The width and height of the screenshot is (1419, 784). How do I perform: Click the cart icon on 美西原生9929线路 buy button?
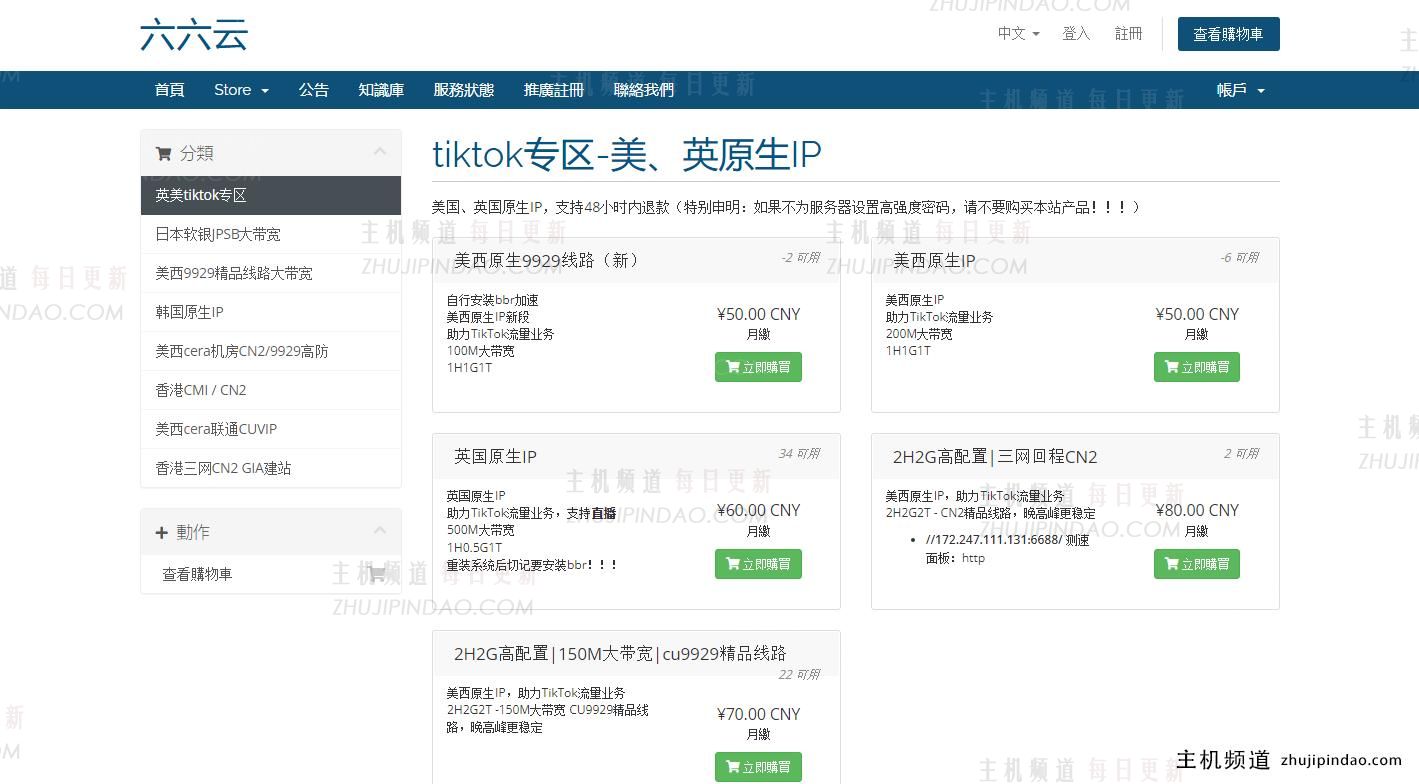tap(731, 367)
